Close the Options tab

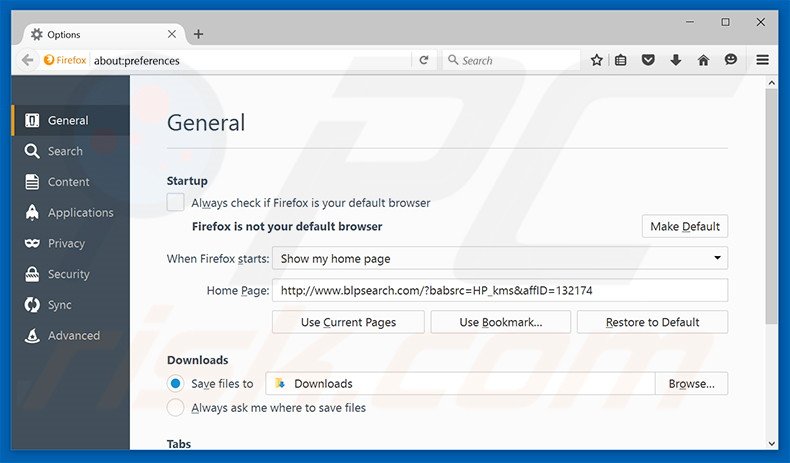pyautogui.click(x=172, y=34)
